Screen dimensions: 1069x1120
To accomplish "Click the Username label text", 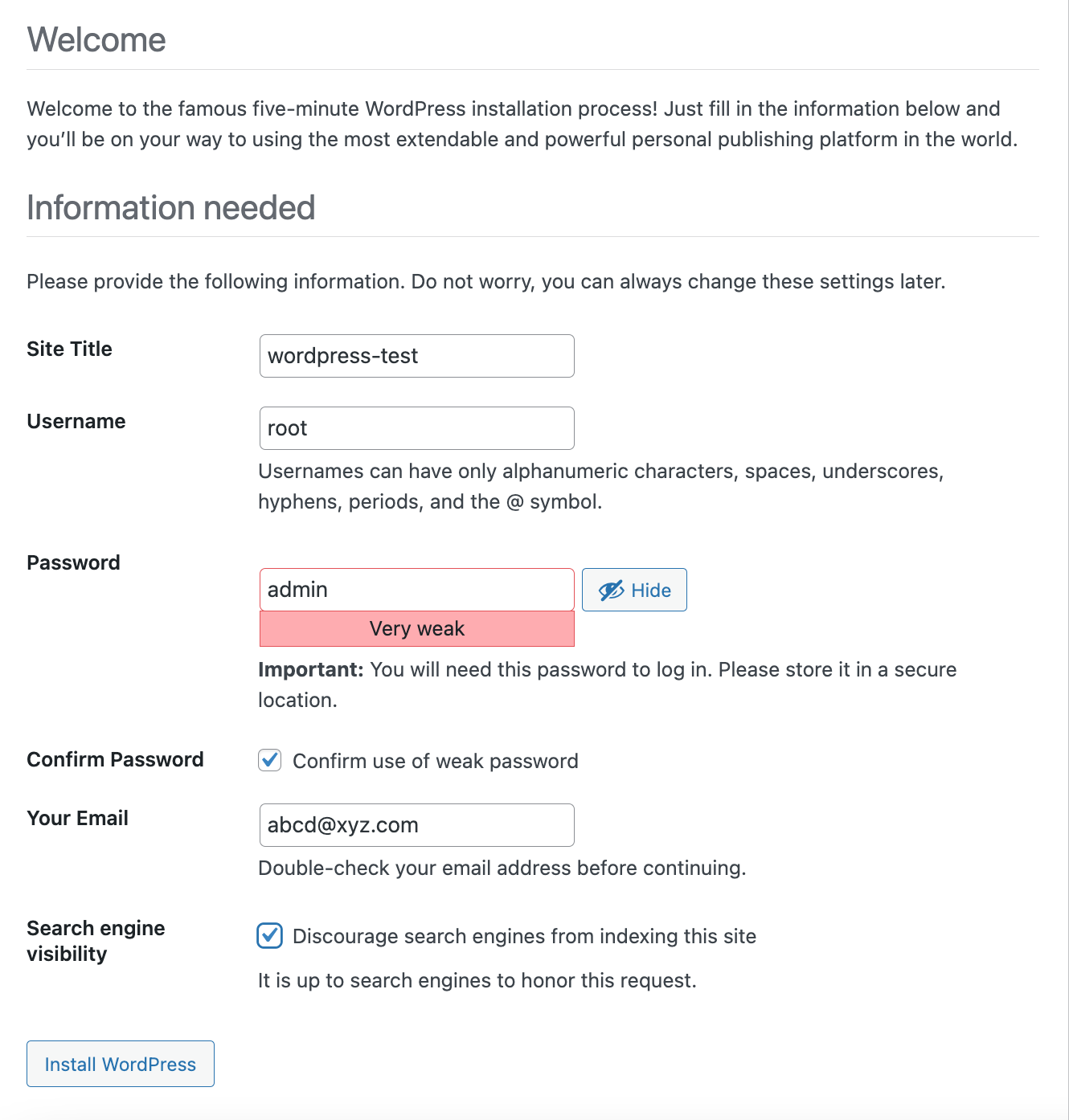I will click(76, 421).
